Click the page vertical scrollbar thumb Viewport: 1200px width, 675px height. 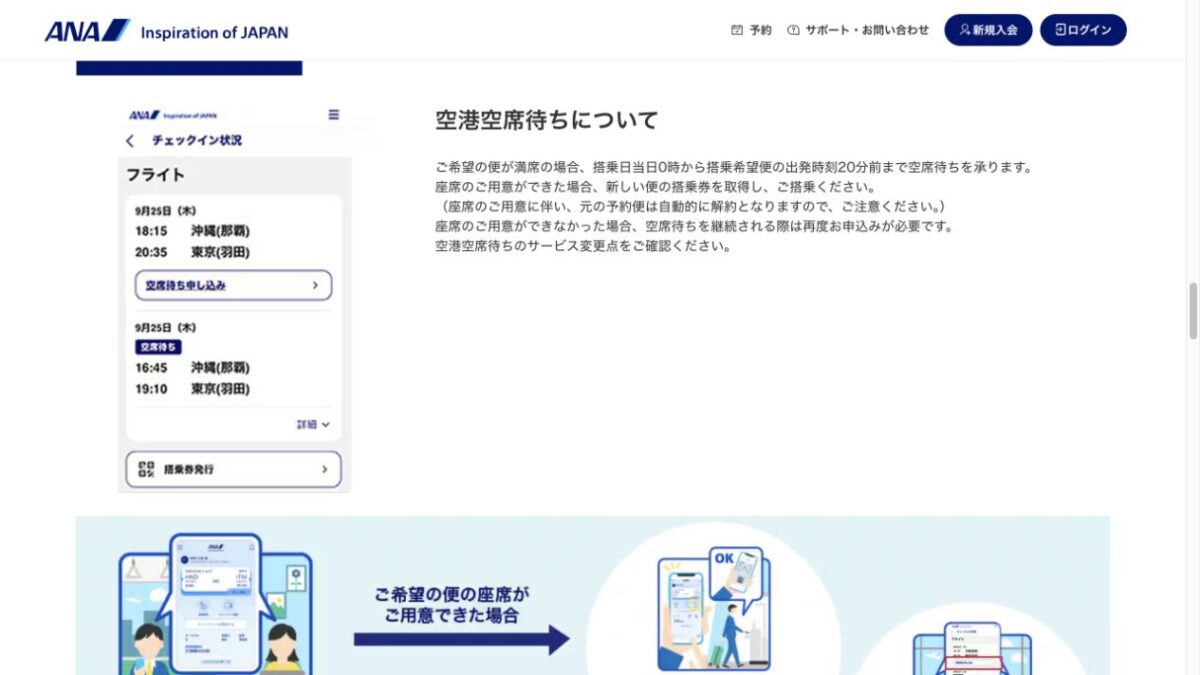click(1192, 312)
